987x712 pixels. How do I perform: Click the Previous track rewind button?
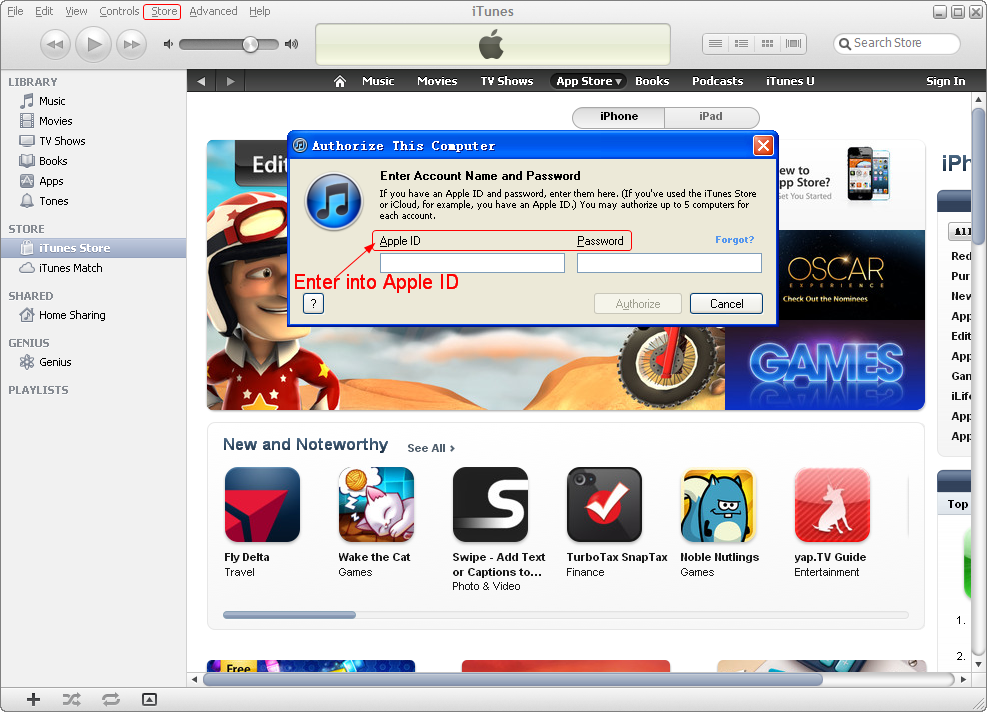[x=55, y=44]
